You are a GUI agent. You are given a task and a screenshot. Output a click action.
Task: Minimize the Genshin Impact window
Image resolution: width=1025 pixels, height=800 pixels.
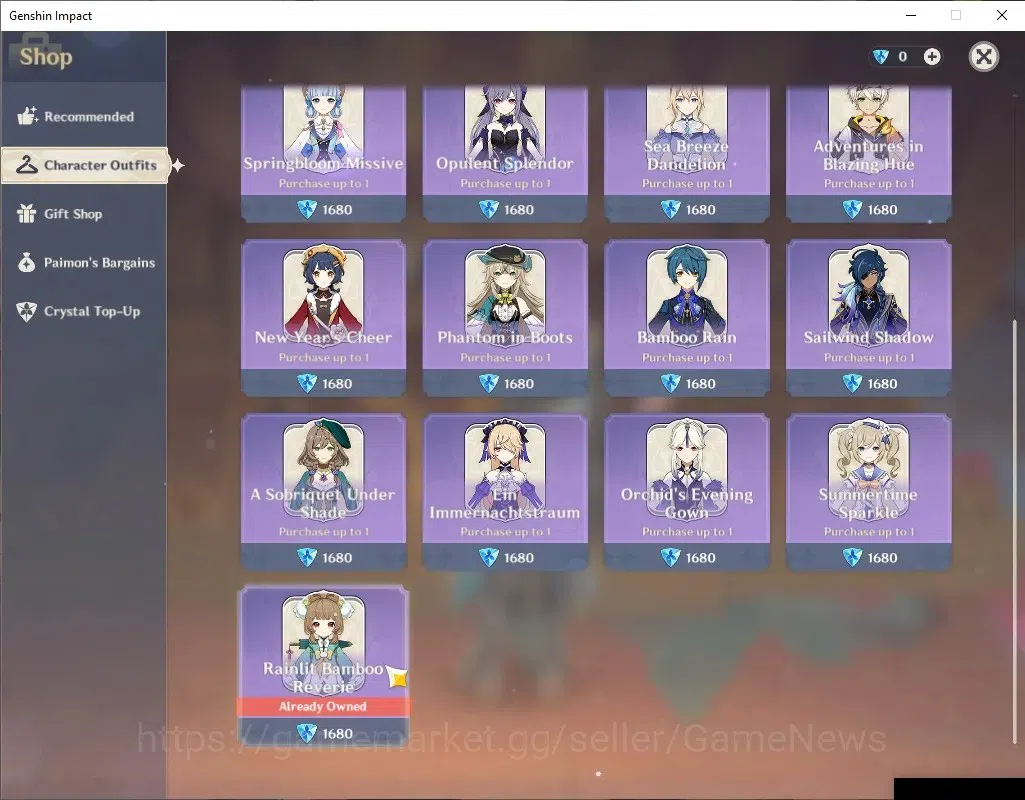pos(911,15)
